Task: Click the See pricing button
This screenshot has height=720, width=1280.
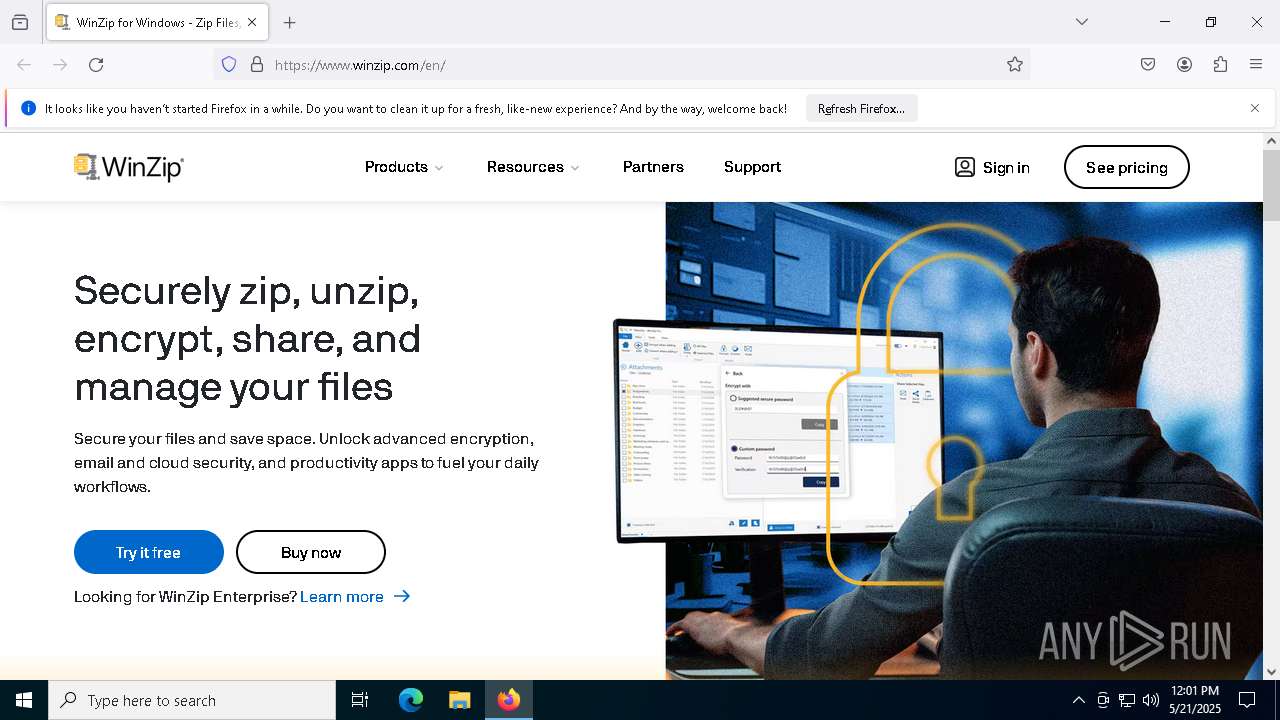Action: (1126, 167)
